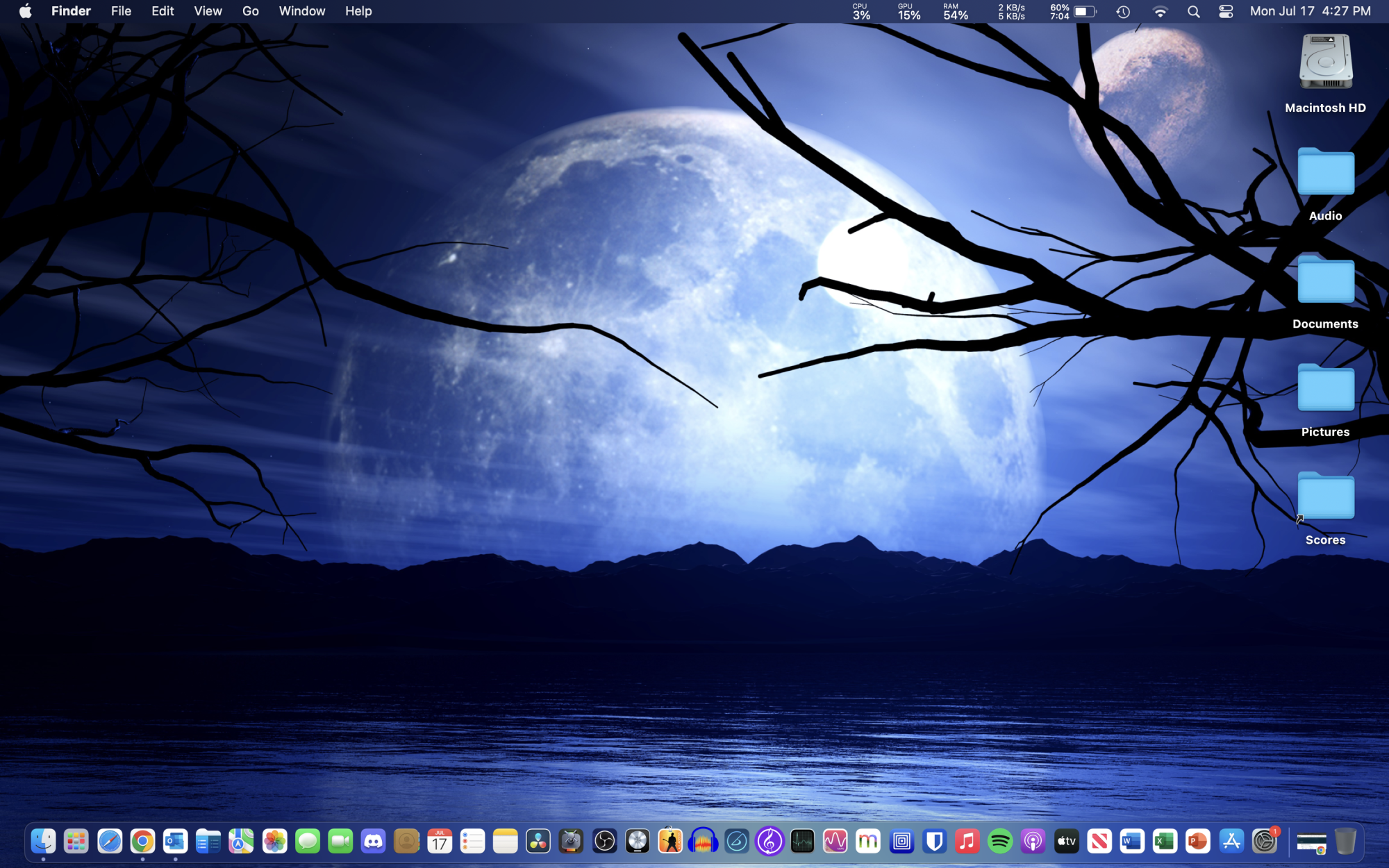
Task: Select the Scores folder on desktop
Action: (1325, 497)
